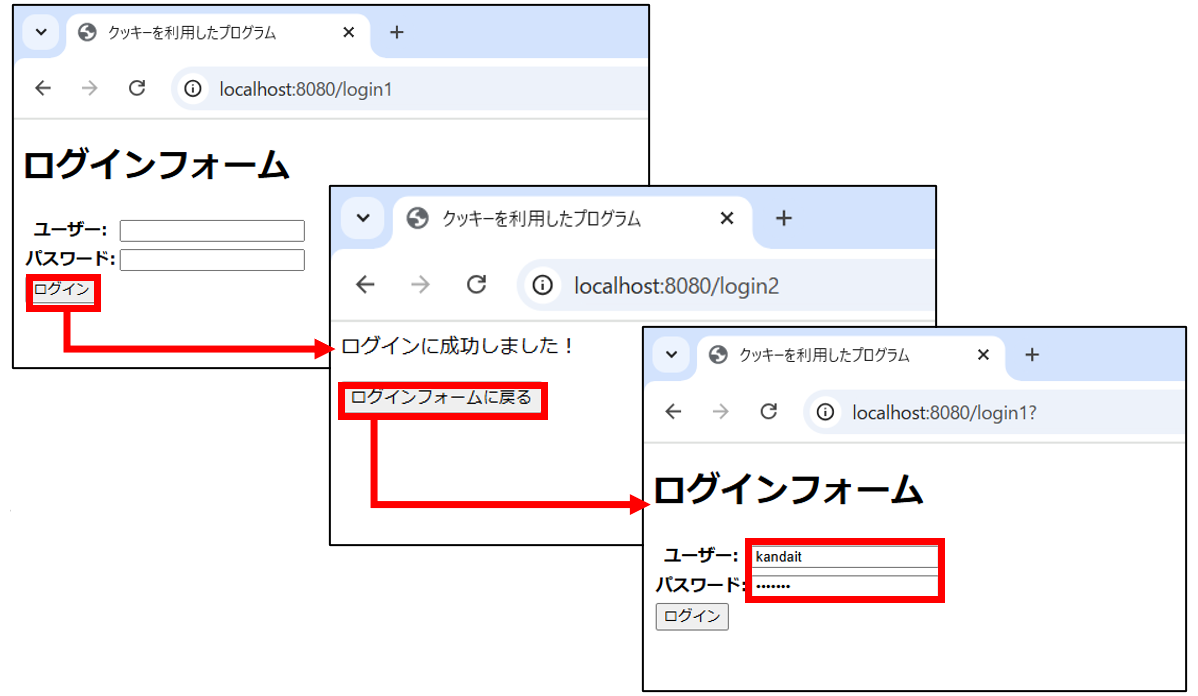Open new tab with plus in login2 window
Screen dimensions: 1198x696
click(784, 218)
